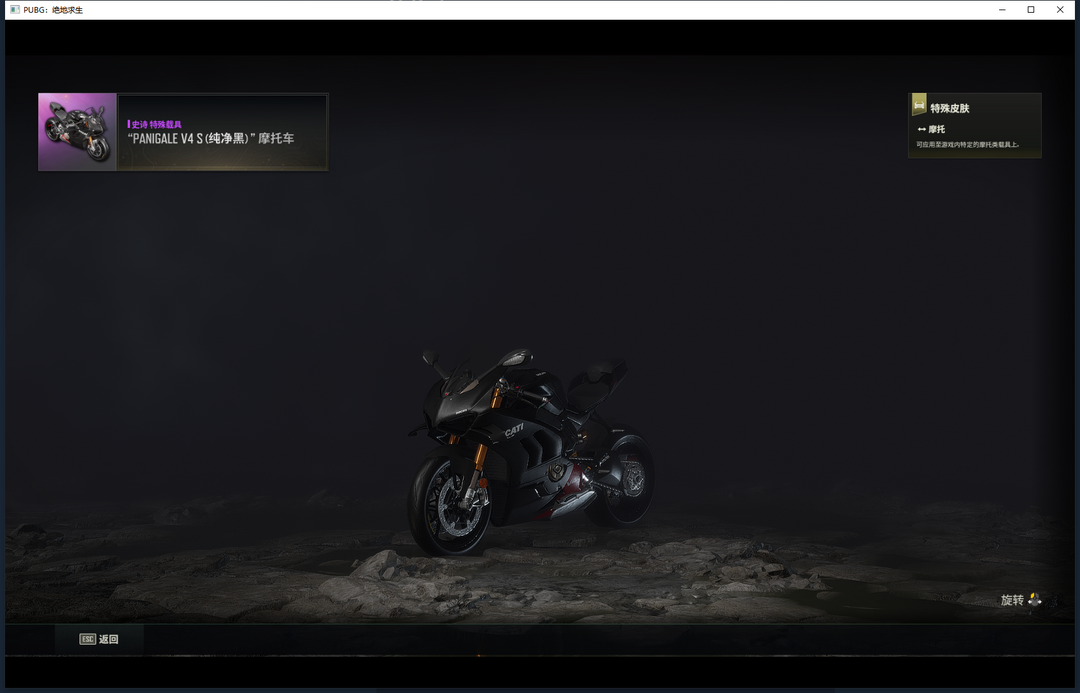Click the vehicle skin icon beside 特殊皮肤
Viewport: 1080px width, 693px height.
[919, 105]
